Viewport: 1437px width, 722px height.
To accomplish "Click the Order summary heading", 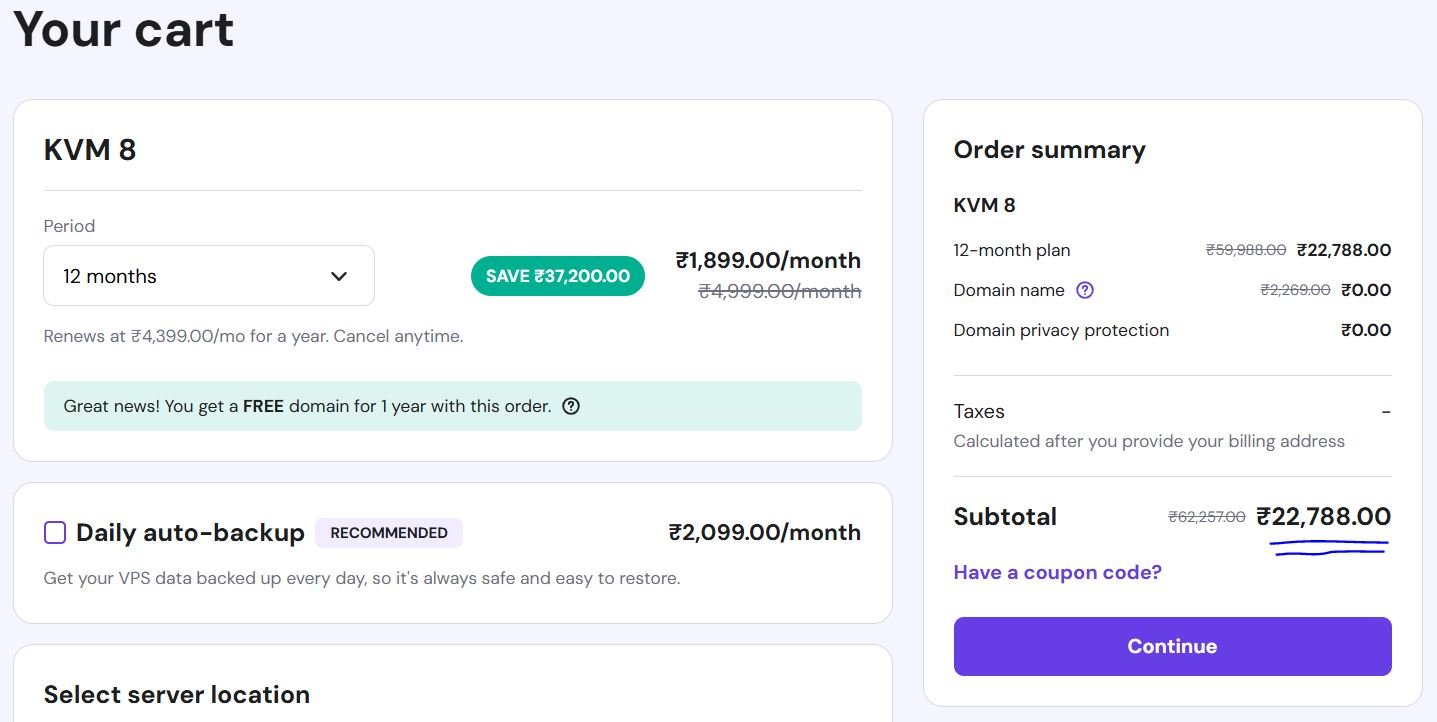I will 1049,150.
